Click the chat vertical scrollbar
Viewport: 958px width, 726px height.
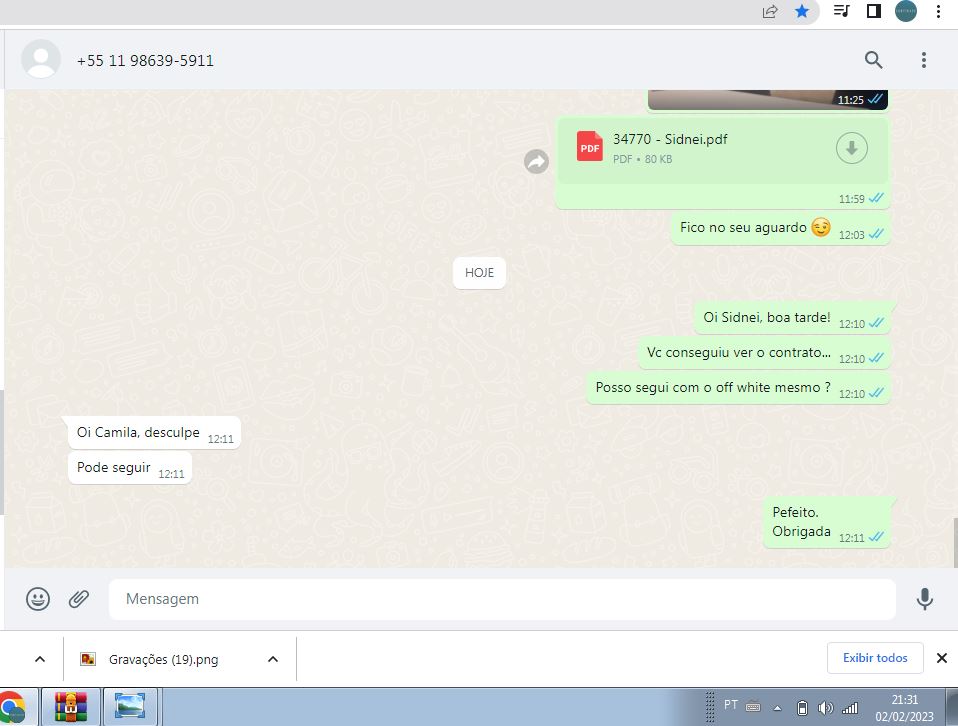tap(955, 541)
